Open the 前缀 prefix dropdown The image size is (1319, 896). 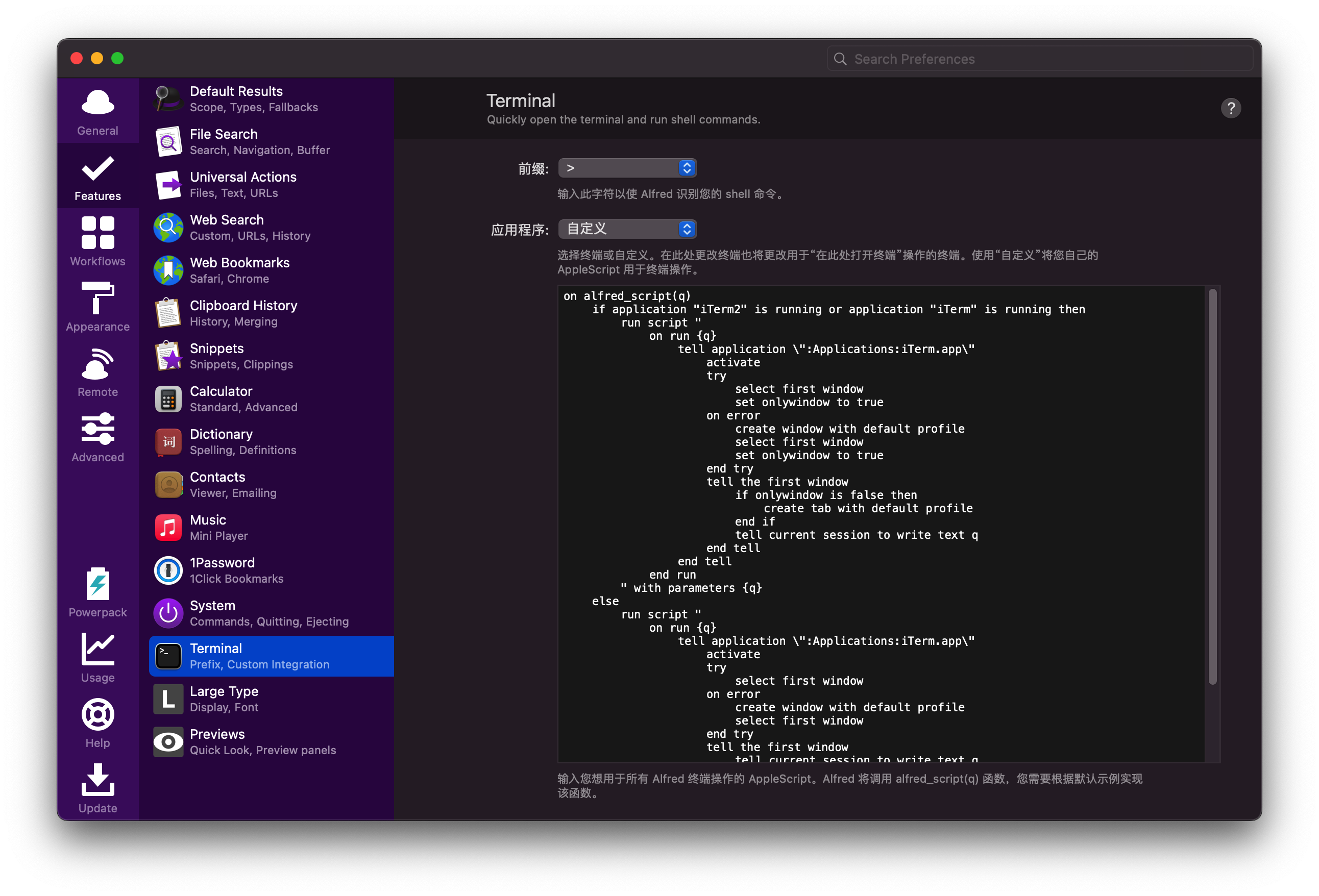(x=627, y=168)
